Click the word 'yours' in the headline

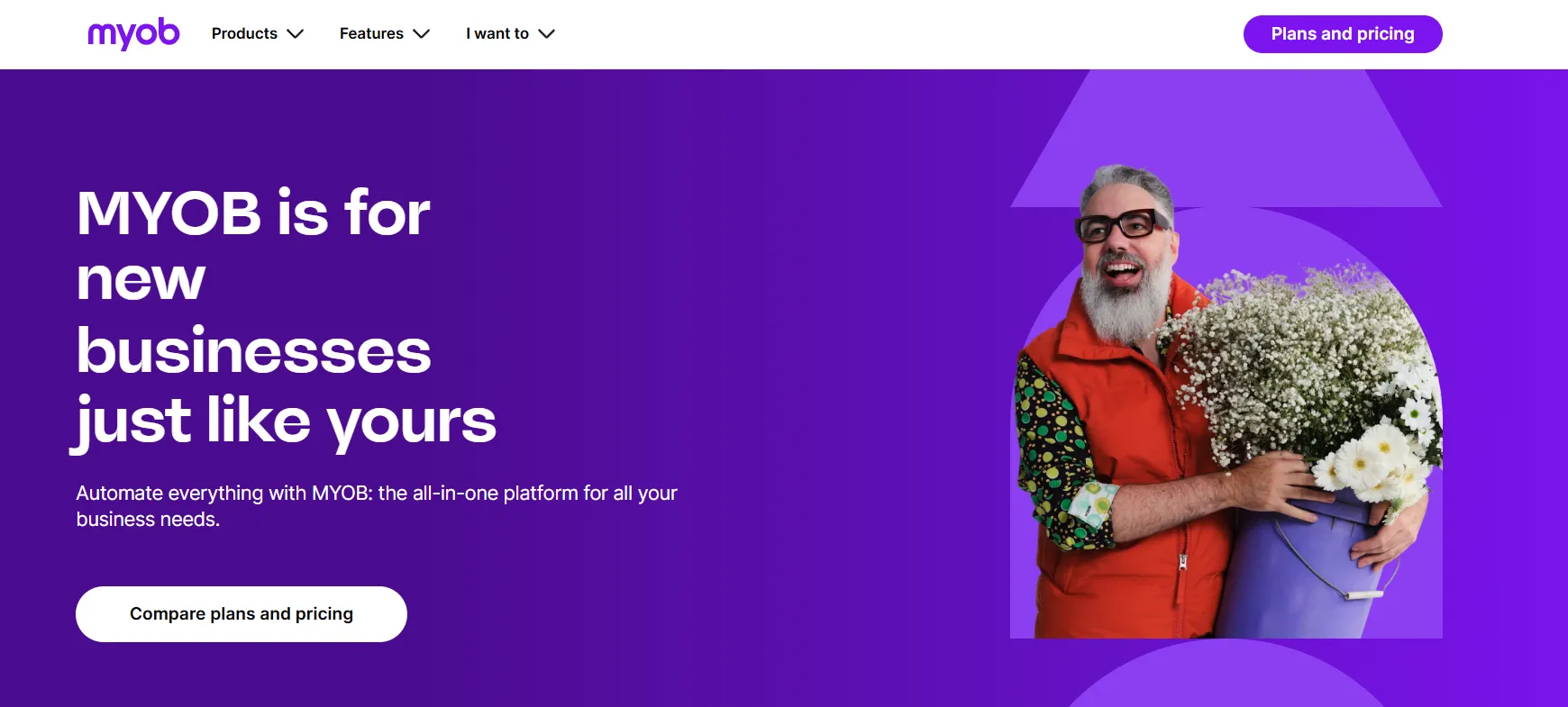pos(411,421)
